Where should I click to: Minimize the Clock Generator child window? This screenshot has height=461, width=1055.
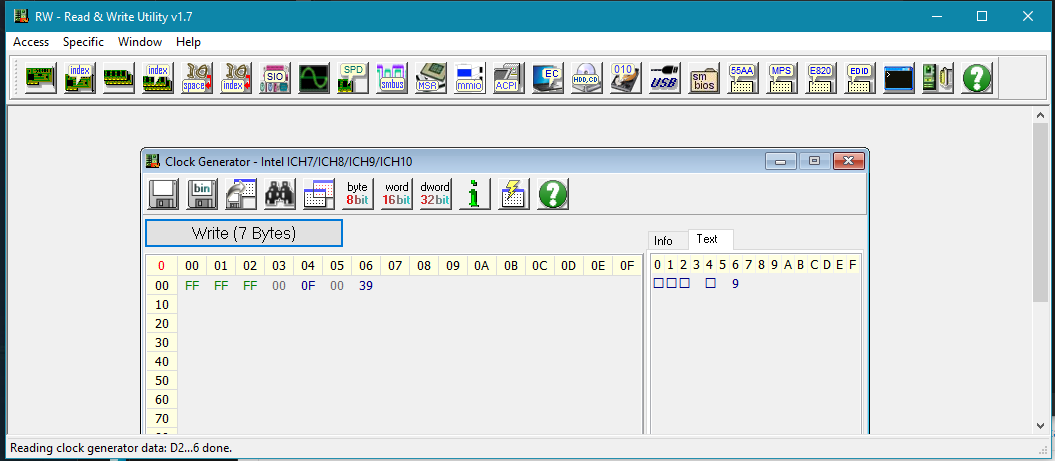click(x=780, y=162)
